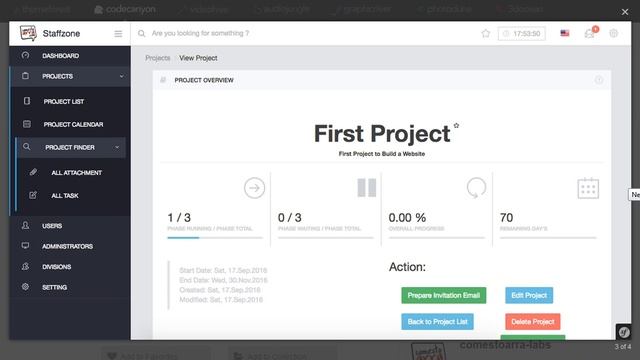Image resolution: width=640 pixels, height=360 pixels.
Task: Click the Project List icon
Action: 27,101
